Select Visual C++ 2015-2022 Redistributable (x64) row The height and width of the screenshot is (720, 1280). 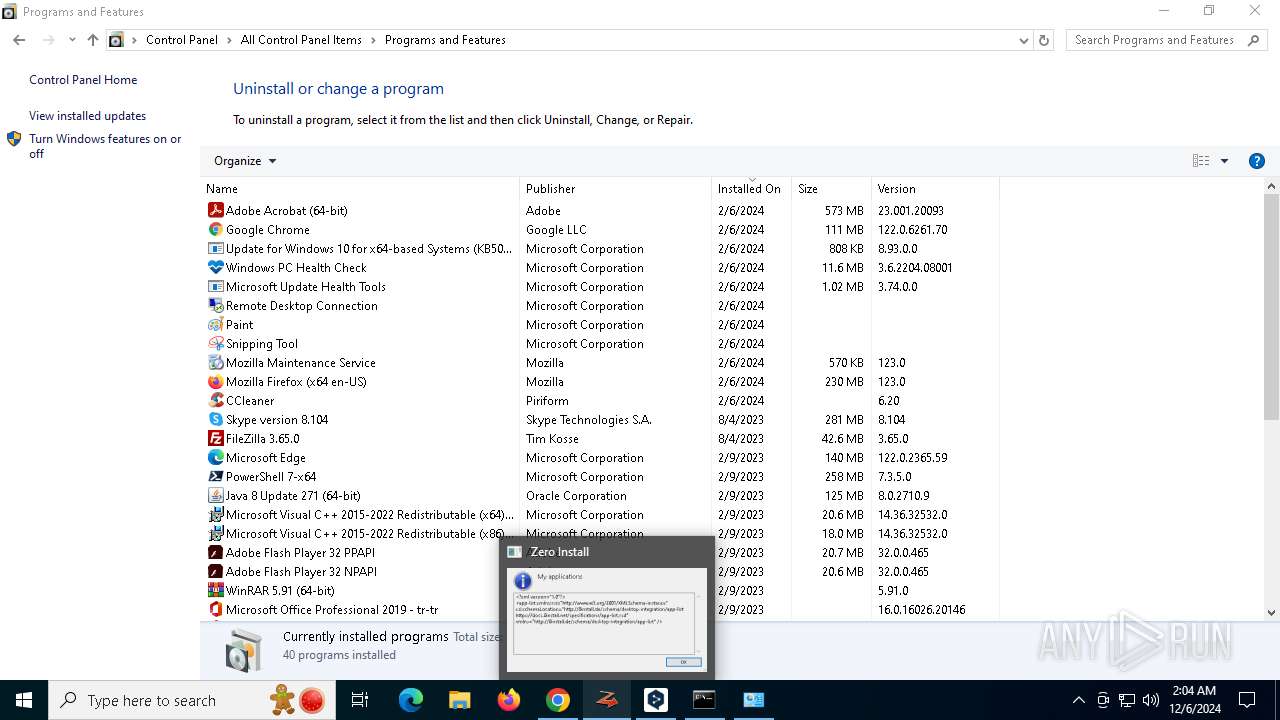[x=600, y=514]
